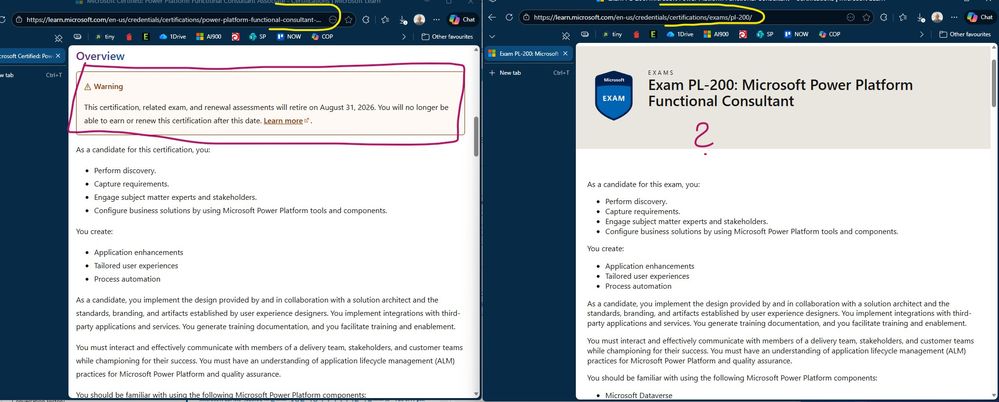Open the tiny bookmark in left window
Image resolution: width=999 pixels, height=402 pixels.
point(107,36)
